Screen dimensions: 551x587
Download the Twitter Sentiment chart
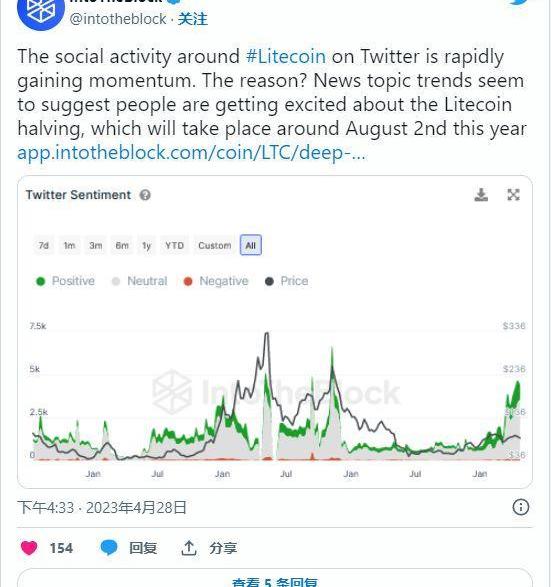(x=481, y=195)
